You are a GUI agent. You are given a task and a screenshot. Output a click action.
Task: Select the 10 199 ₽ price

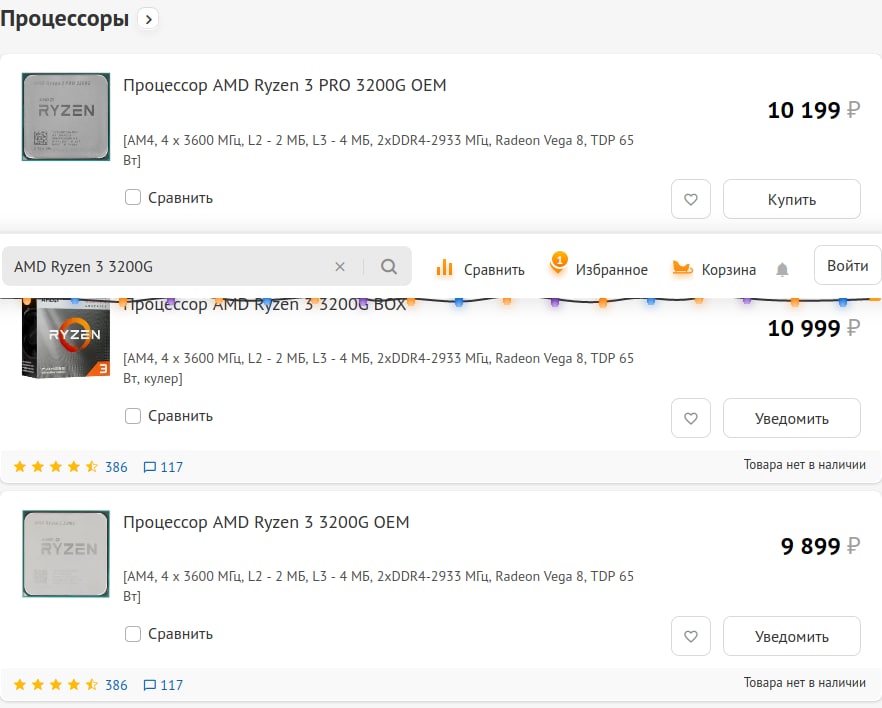(814, 110)
